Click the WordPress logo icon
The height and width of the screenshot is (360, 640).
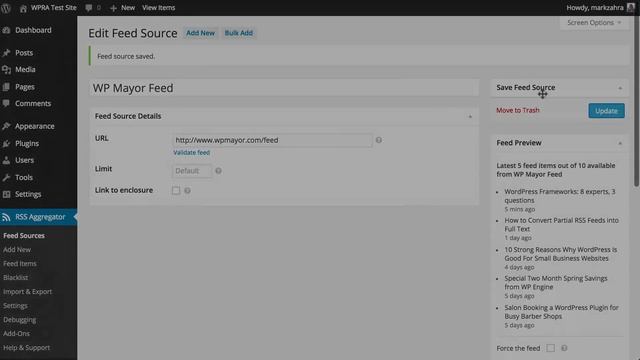(x=6, y=8)
